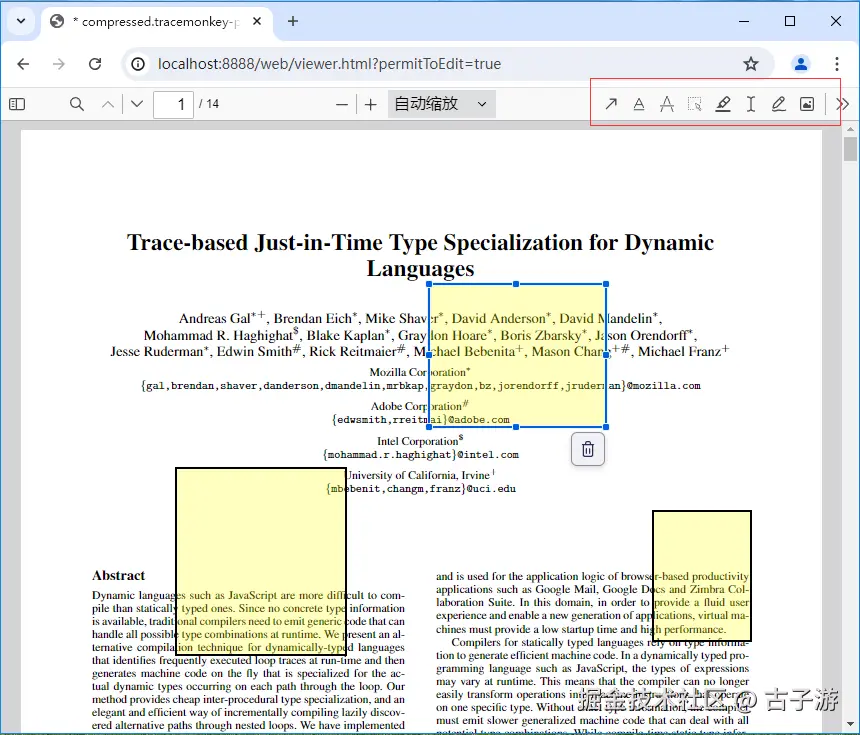Click the Abstract heading text
The image size is (860, 735).
[118, 575]
